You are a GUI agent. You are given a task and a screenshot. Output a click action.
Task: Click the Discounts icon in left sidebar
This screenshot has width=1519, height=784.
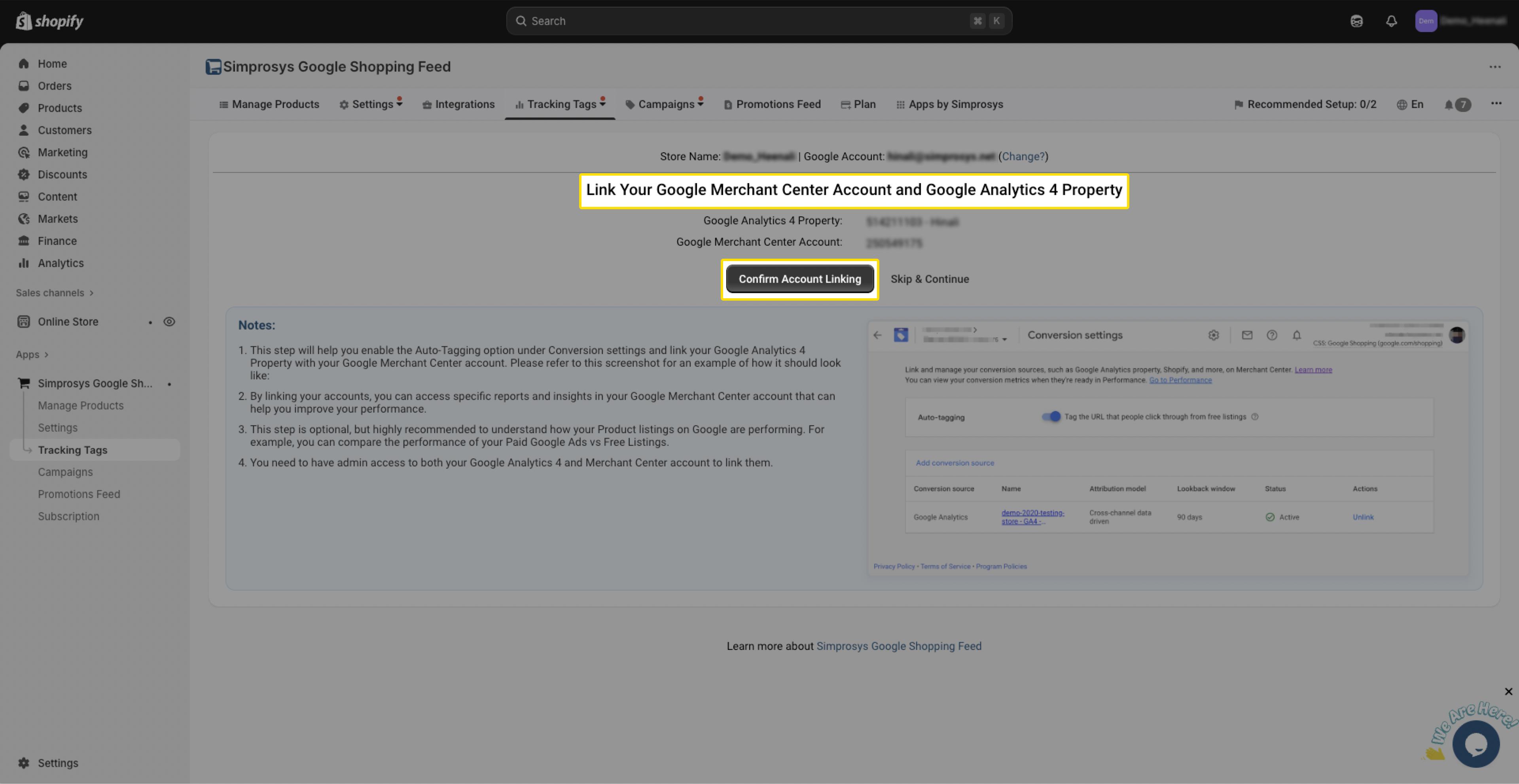(x=24, y=174)
